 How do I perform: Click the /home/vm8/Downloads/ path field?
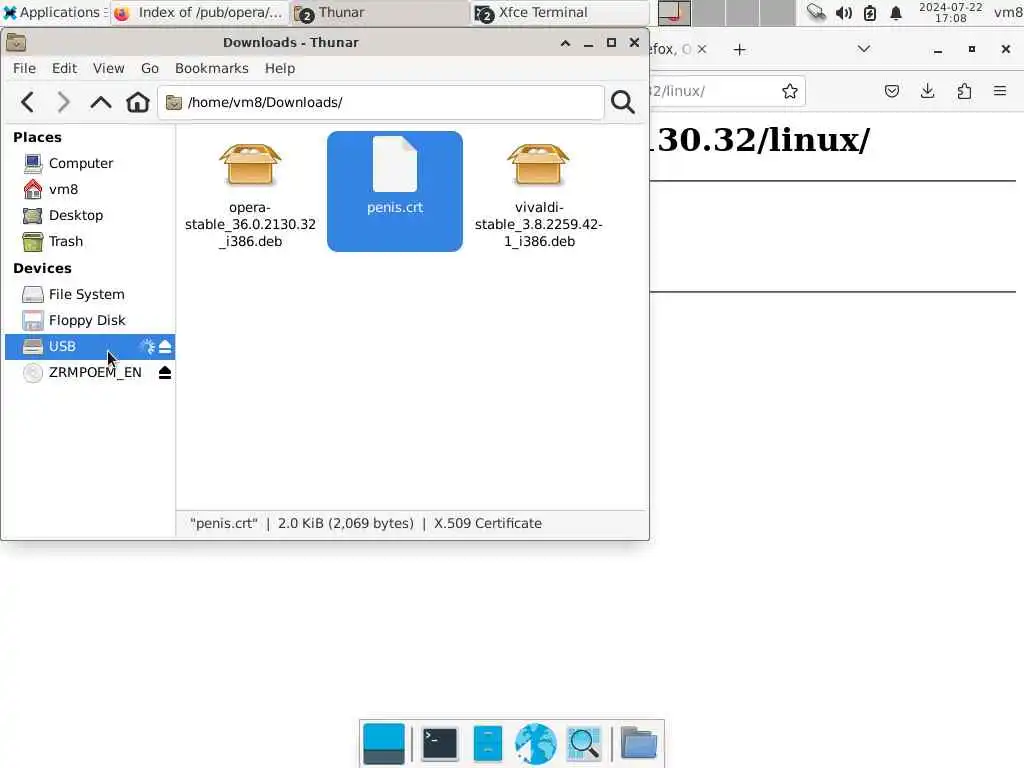coord(381,103)
